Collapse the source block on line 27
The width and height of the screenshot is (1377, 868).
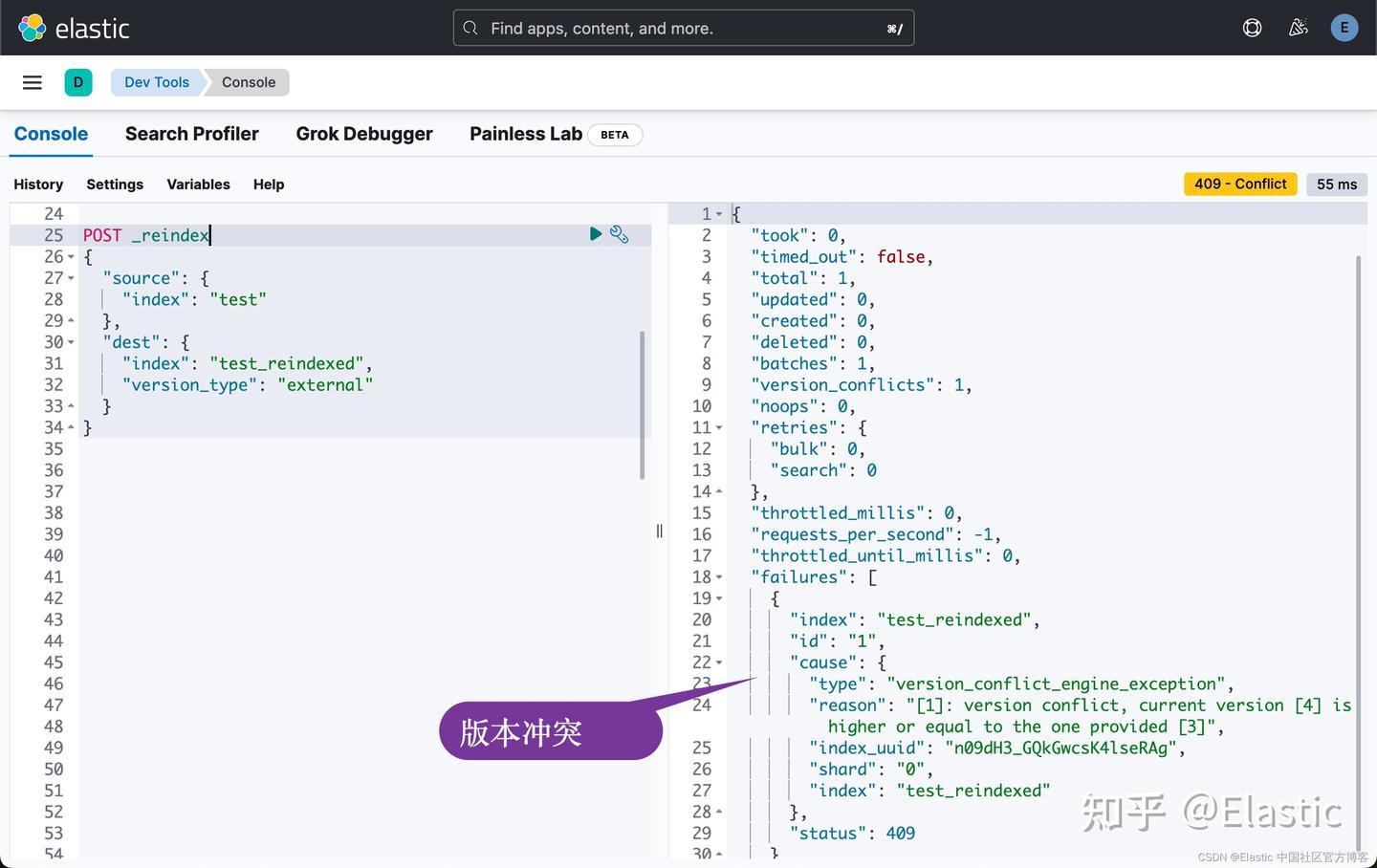71,277
